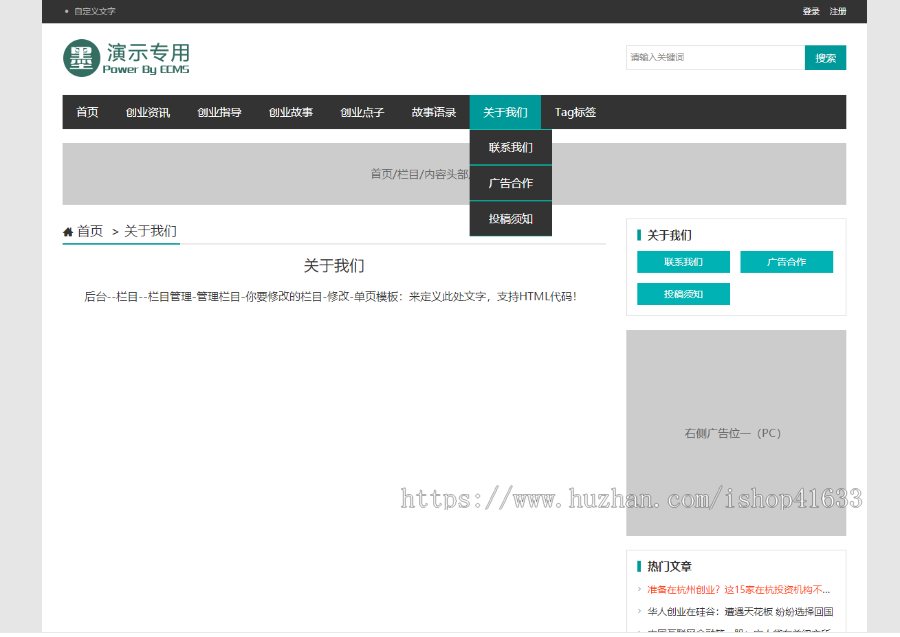Open the 注册 register link
This screenshot has height=637, width=900.
(837, 11)
